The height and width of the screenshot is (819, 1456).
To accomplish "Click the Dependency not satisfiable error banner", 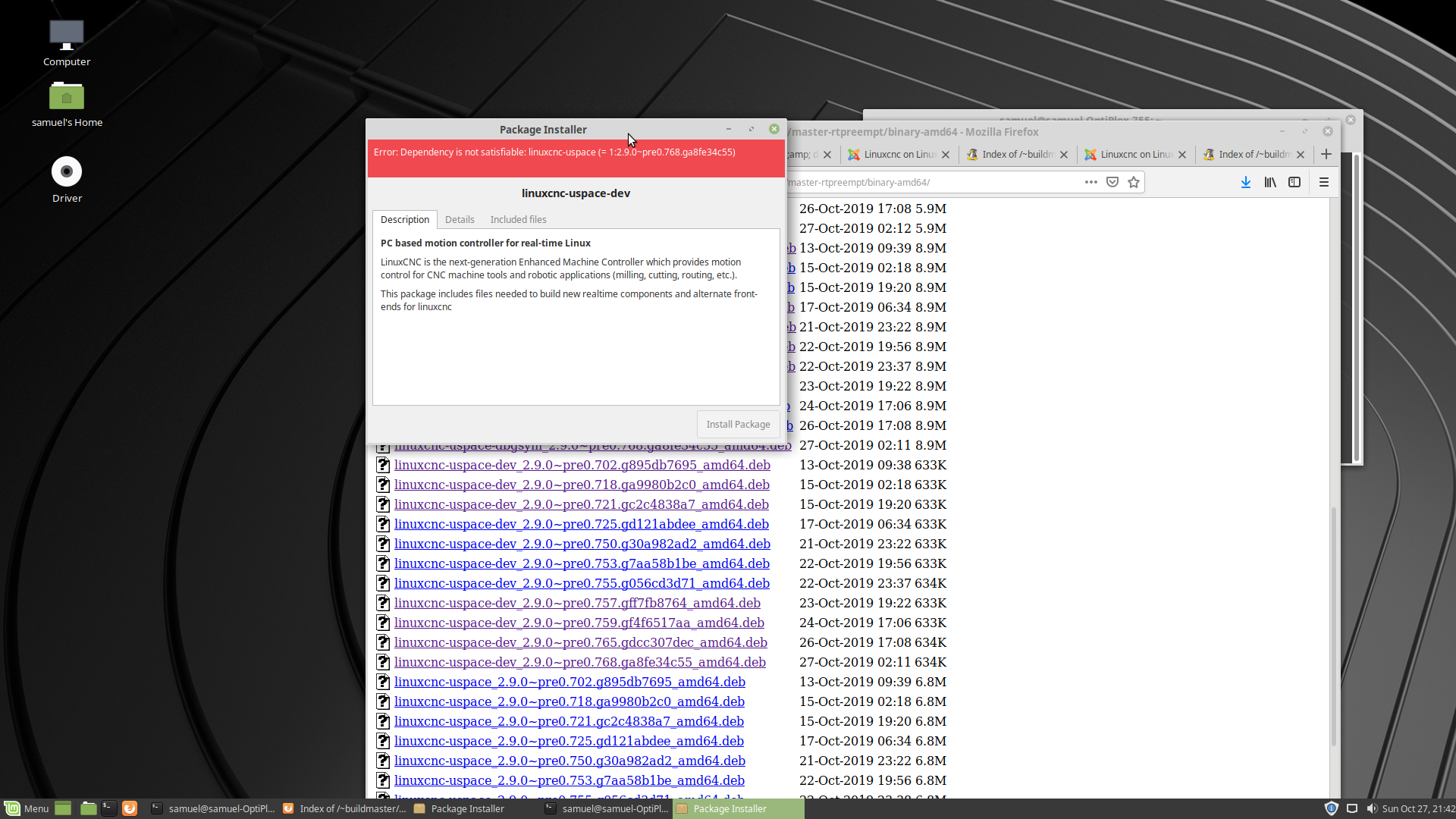I will (576, 158).
